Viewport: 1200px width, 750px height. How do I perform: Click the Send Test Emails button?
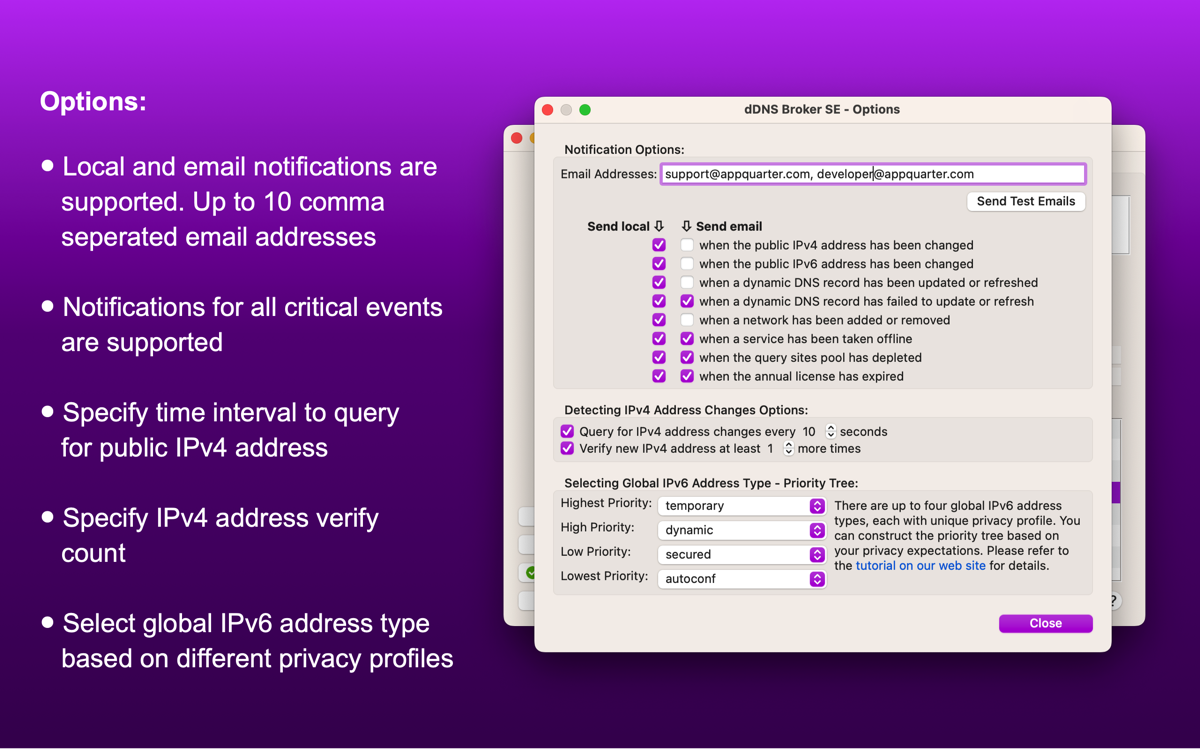(x=1025, y=201)
